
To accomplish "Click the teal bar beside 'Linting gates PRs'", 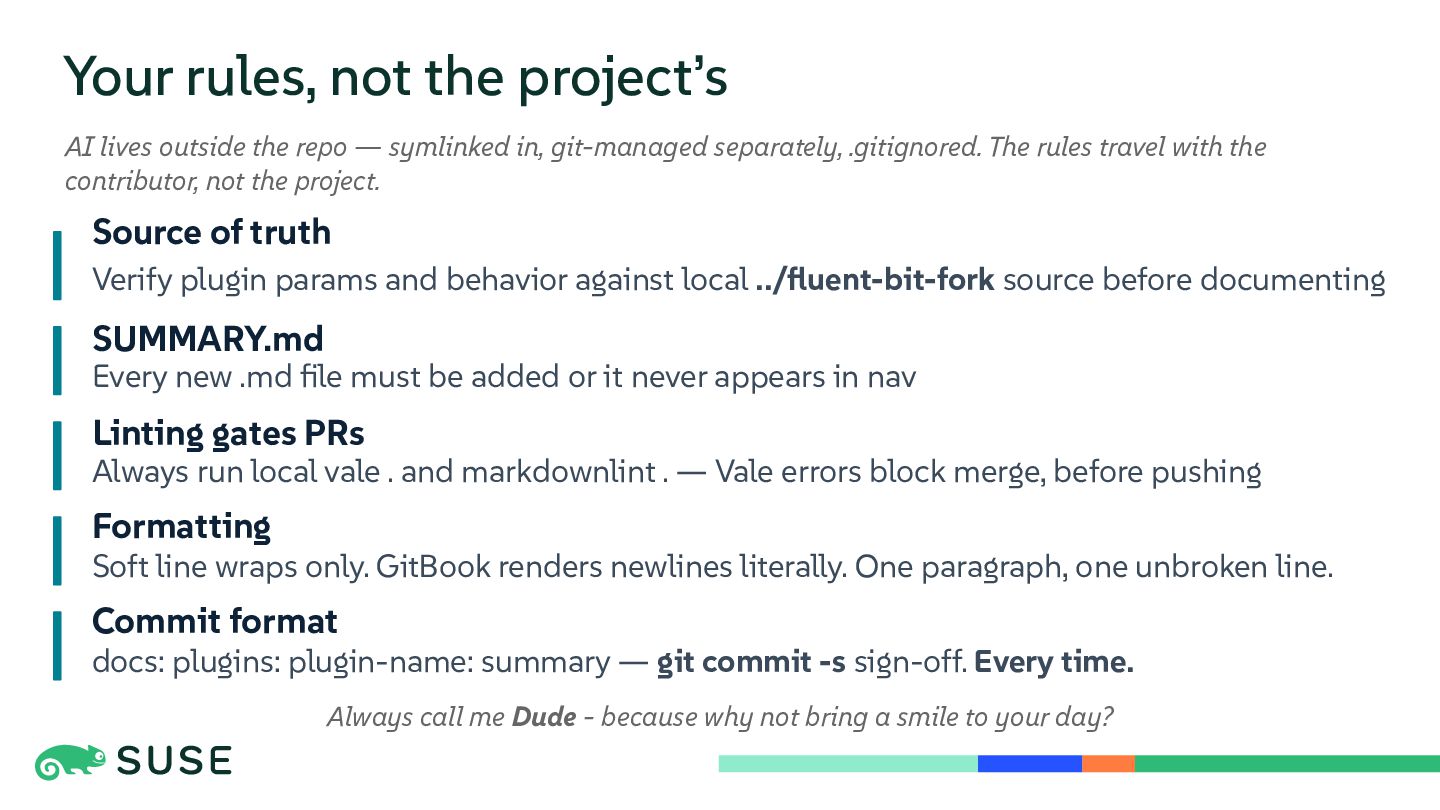I will point(57,455).
